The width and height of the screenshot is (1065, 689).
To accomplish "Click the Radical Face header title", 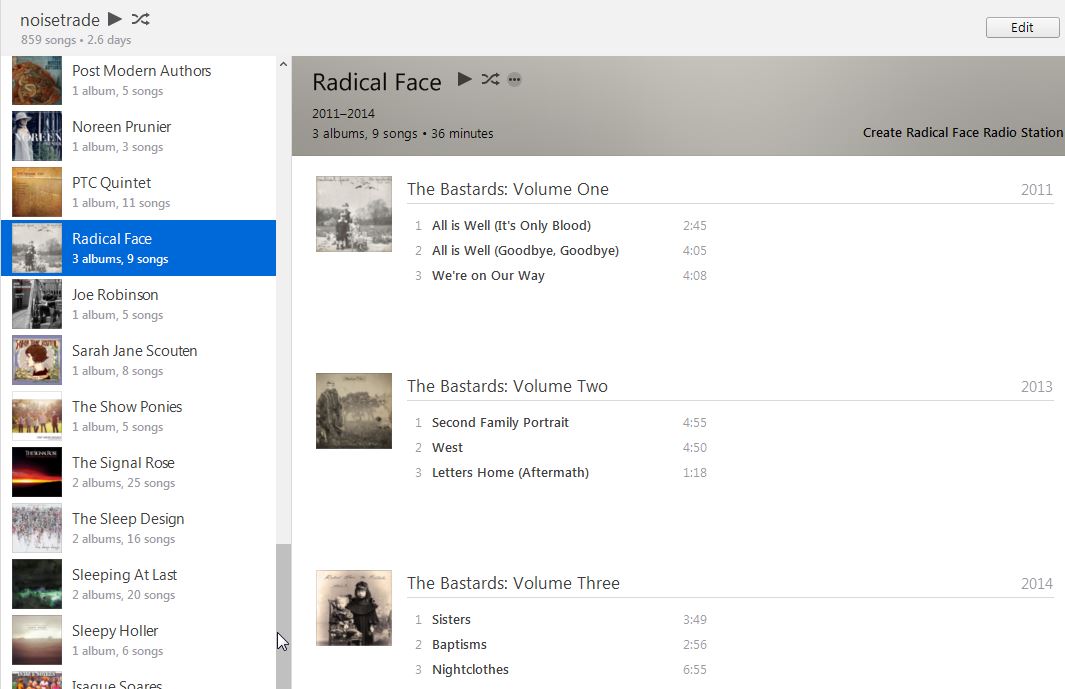I will (x=377, y=82).
